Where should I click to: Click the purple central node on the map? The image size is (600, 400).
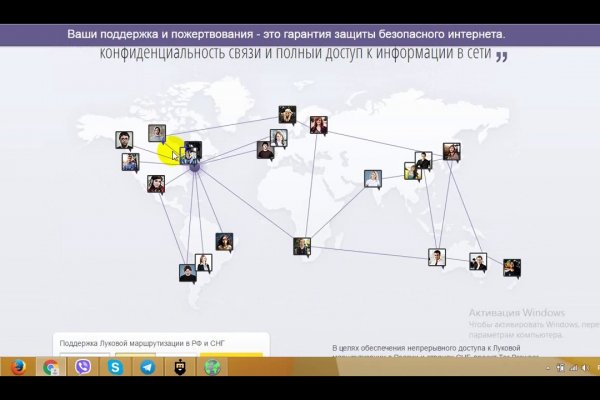(x=196, y=166)
